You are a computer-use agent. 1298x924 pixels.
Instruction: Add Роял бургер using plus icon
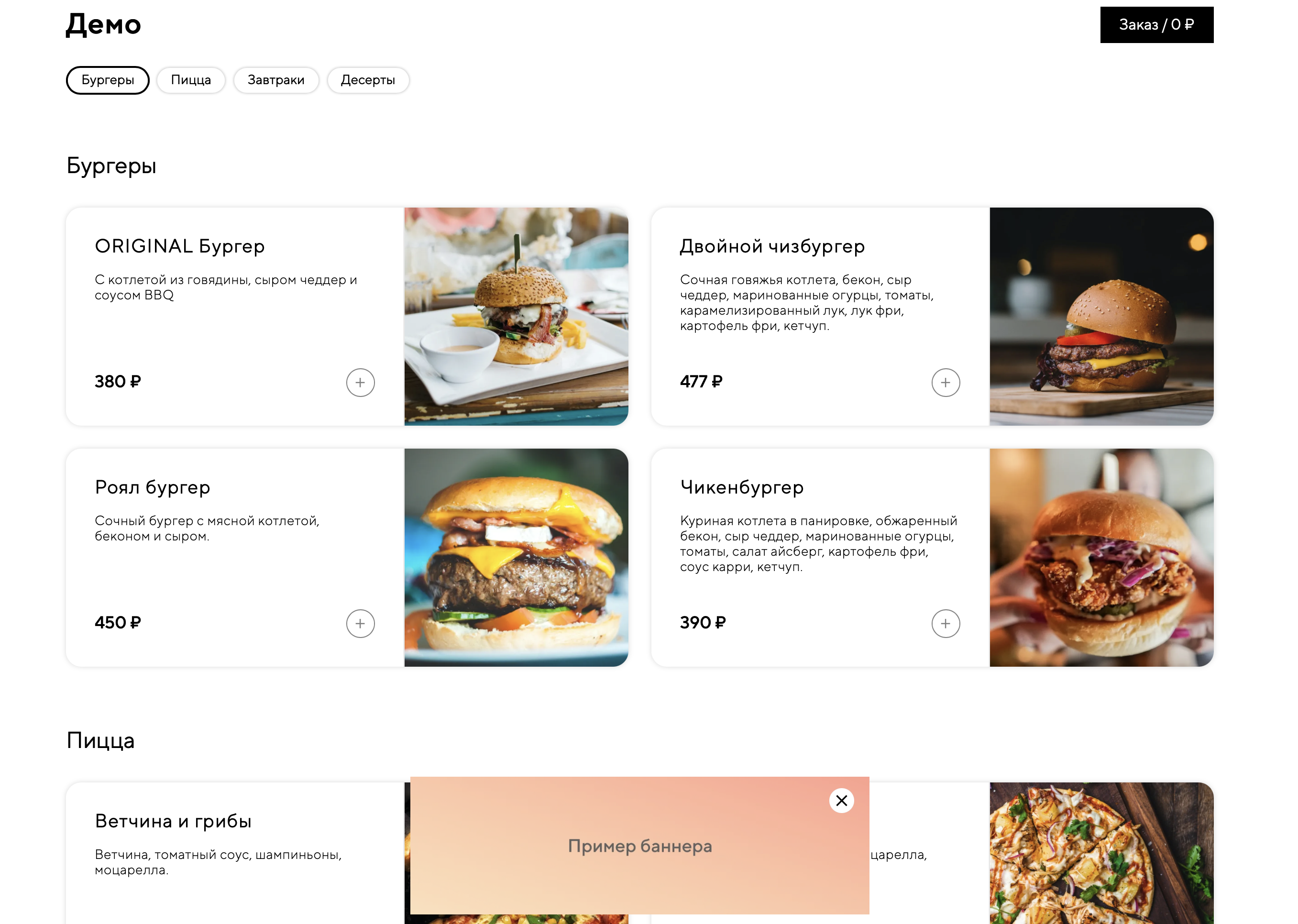(360, 624)
